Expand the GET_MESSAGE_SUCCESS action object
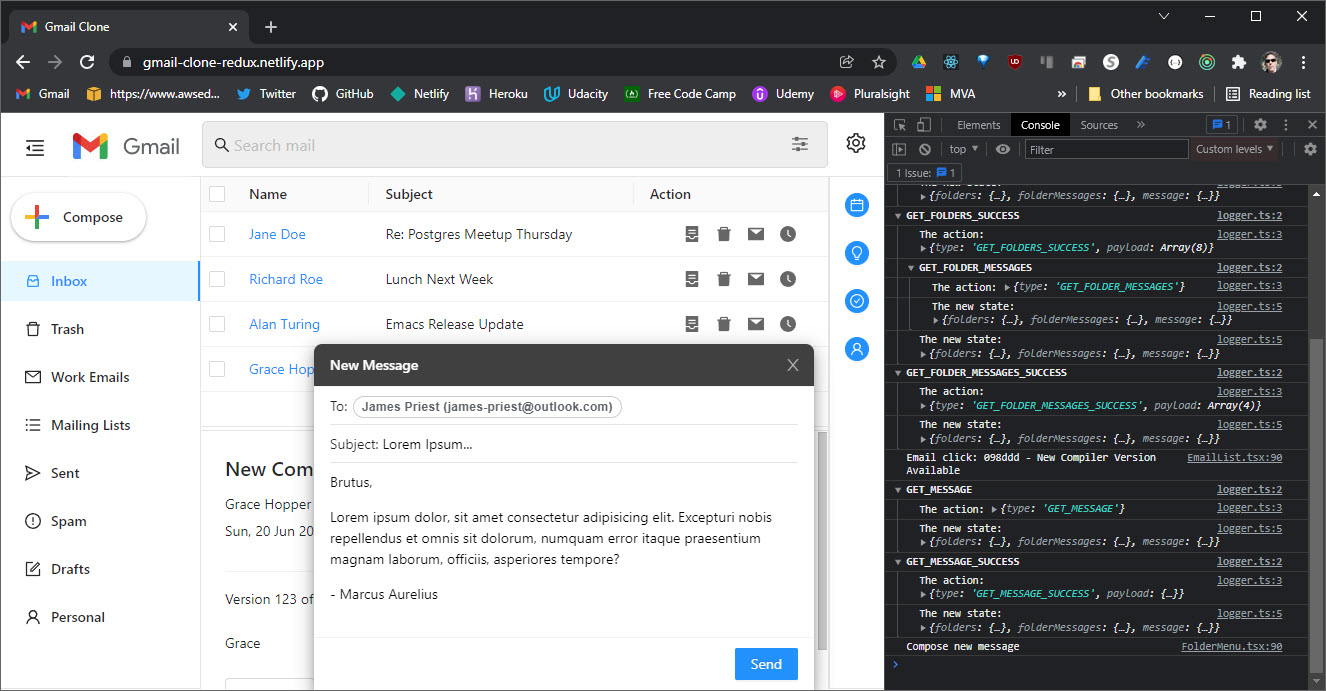The height and width of the screenshot is (691, 1326). pos(924,594)
